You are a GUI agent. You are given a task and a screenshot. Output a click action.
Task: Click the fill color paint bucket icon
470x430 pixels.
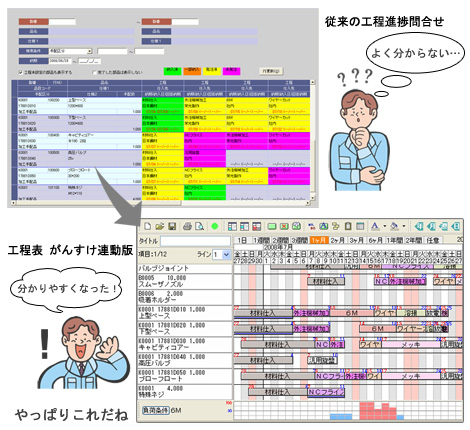(394, 226)
